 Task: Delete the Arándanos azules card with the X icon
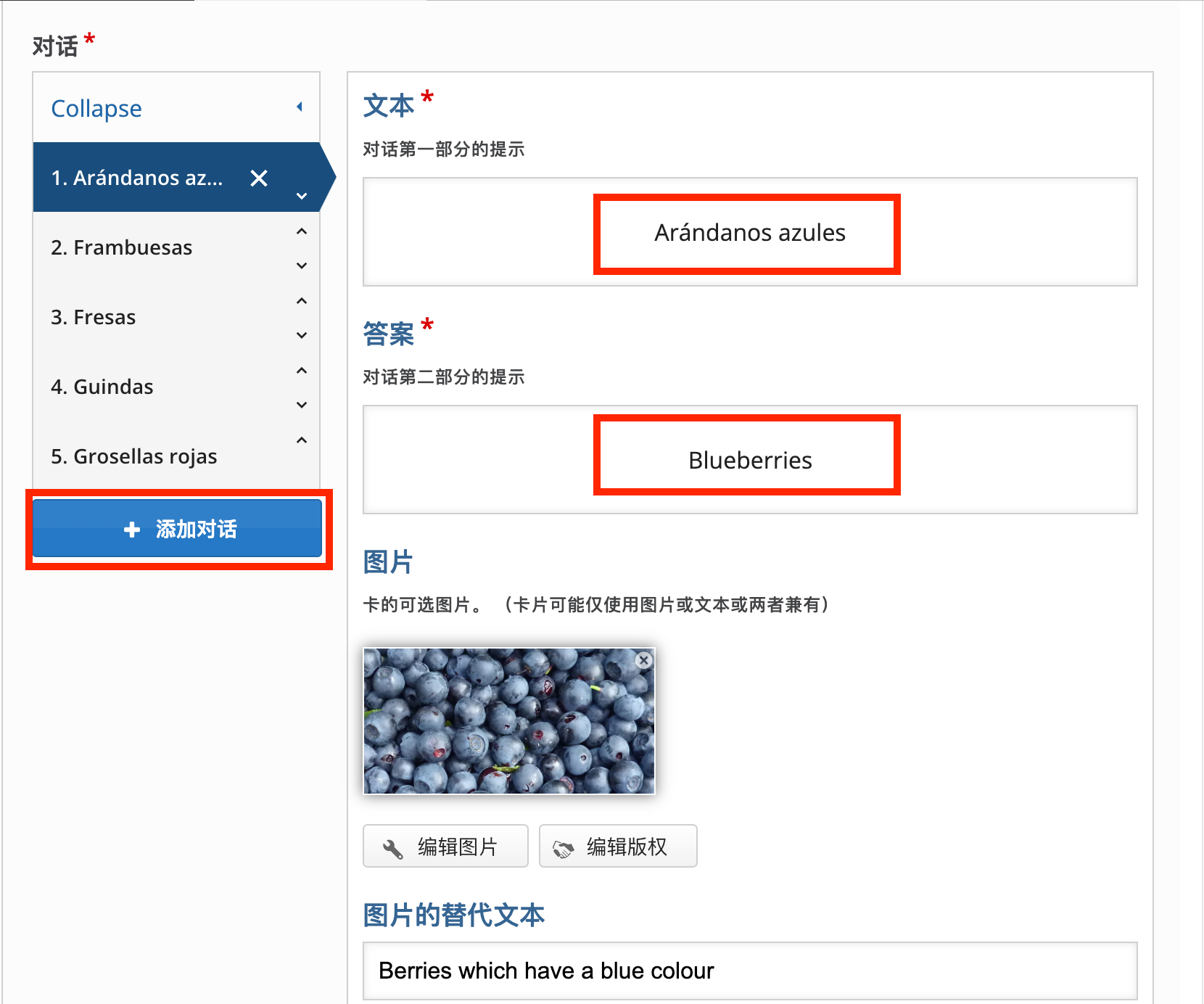(x=258, y=178)
